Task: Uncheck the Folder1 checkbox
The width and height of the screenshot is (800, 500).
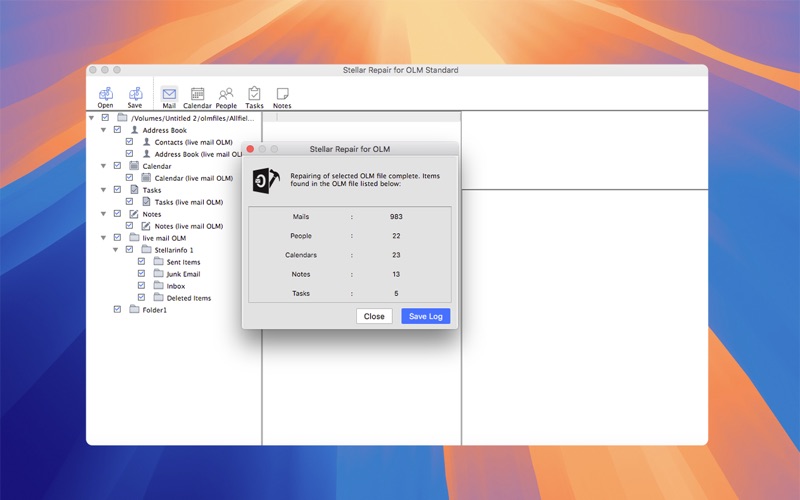Action: [x=117, y=309]
